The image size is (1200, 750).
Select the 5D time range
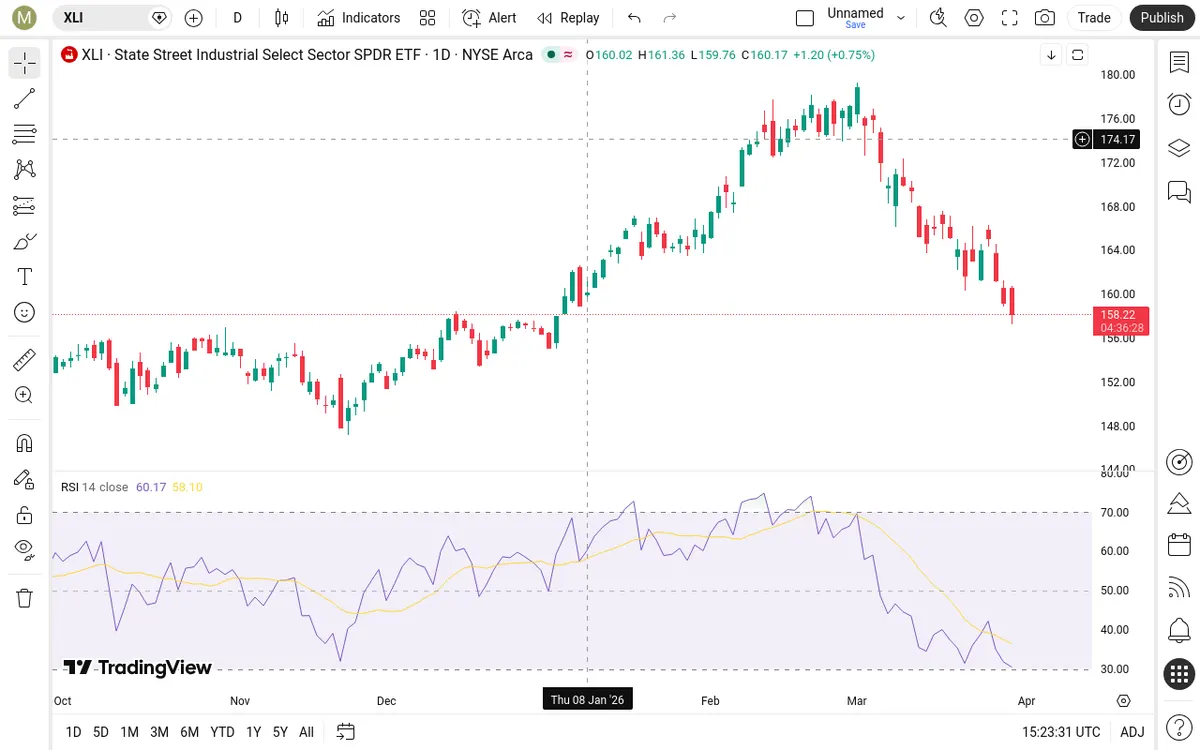point(101,732)
